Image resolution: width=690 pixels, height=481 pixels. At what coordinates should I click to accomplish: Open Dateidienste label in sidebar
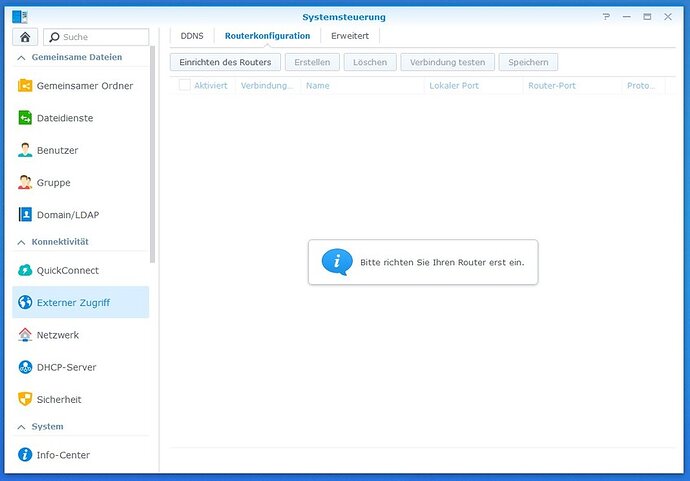[65, 118]
